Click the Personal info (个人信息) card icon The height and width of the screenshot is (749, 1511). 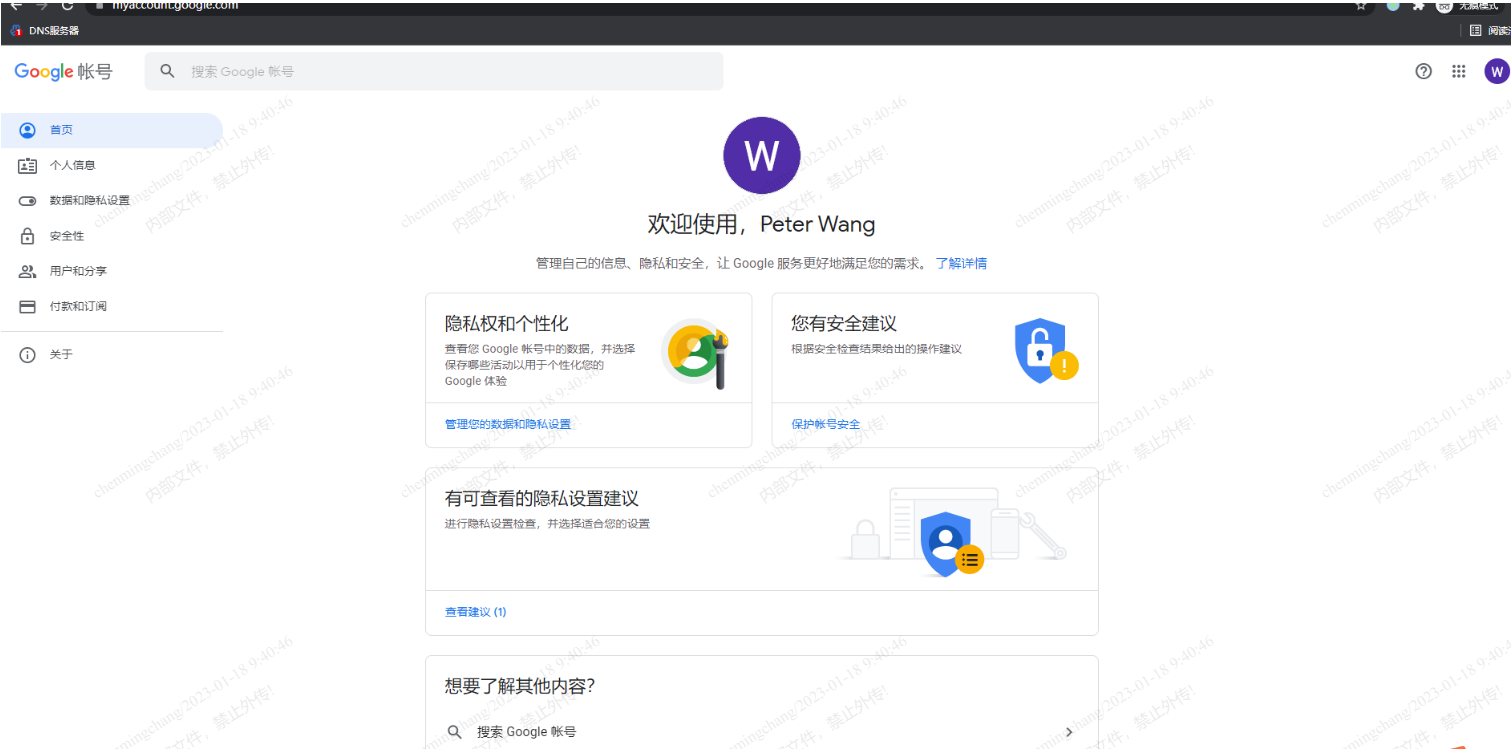click(27, 166)
